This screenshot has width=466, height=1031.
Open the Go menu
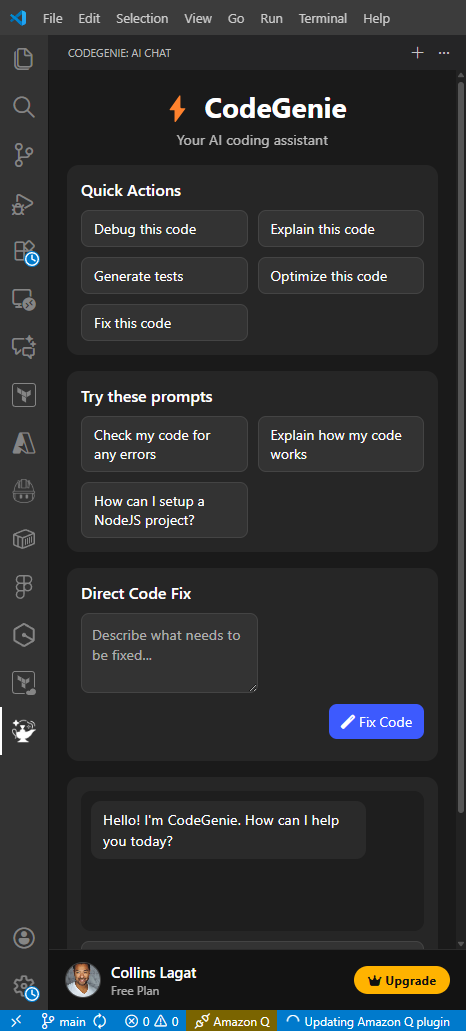(236, 18)
